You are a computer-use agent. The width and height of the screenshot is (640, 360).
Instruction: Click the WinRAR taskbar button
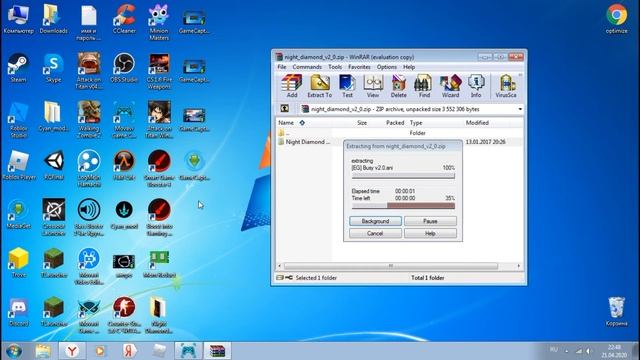tap(217, 351)
